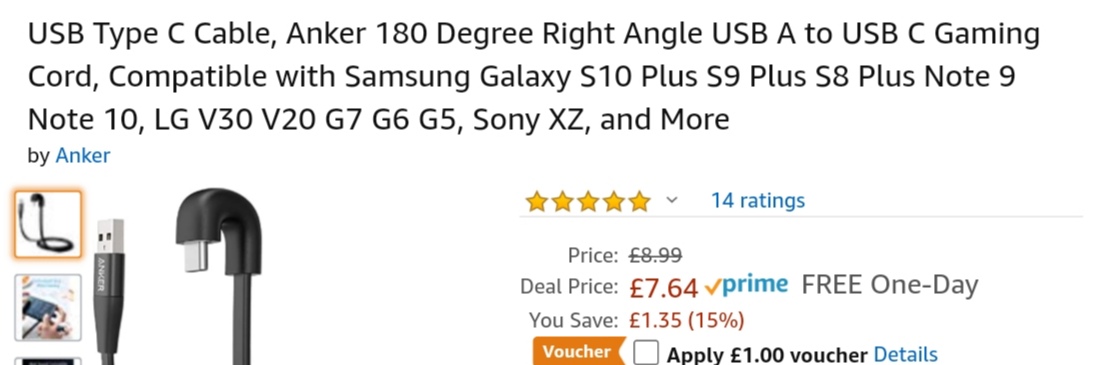
Task: Click the orange Voucher badge
Action: [x=578, y=352]
